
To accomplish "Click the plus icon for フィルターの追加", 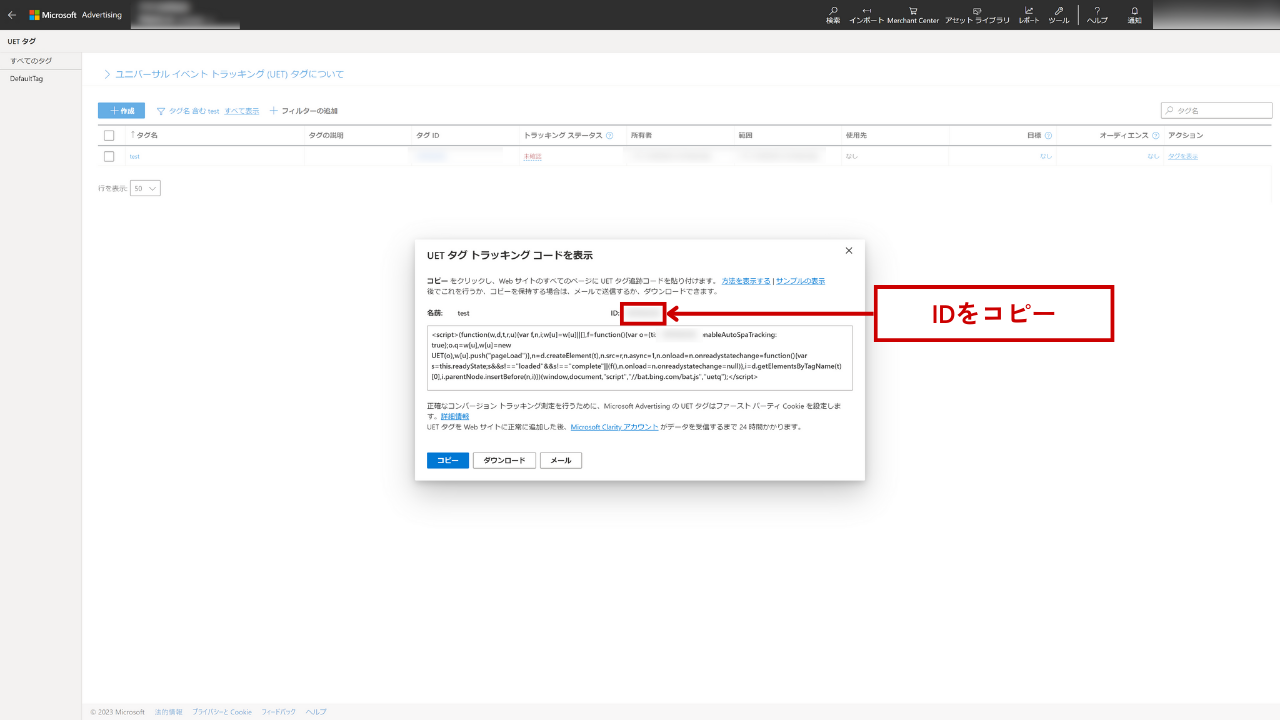I will [273, 111].
